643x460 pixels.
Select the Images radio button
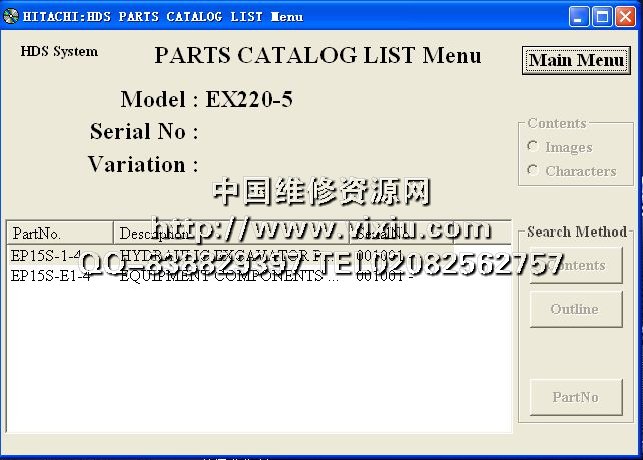pyautogui.click(x=533, y=147)
